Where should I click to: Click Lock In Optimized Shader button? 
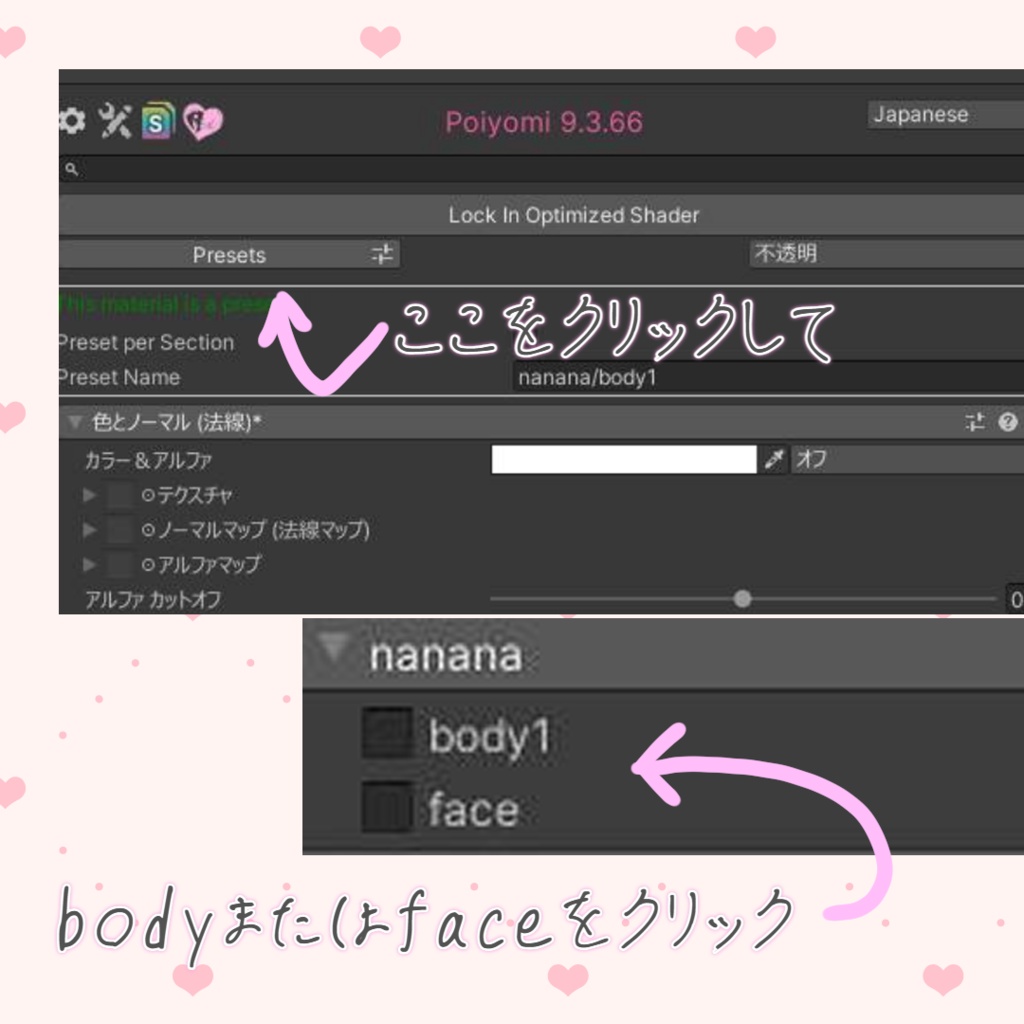541,215
